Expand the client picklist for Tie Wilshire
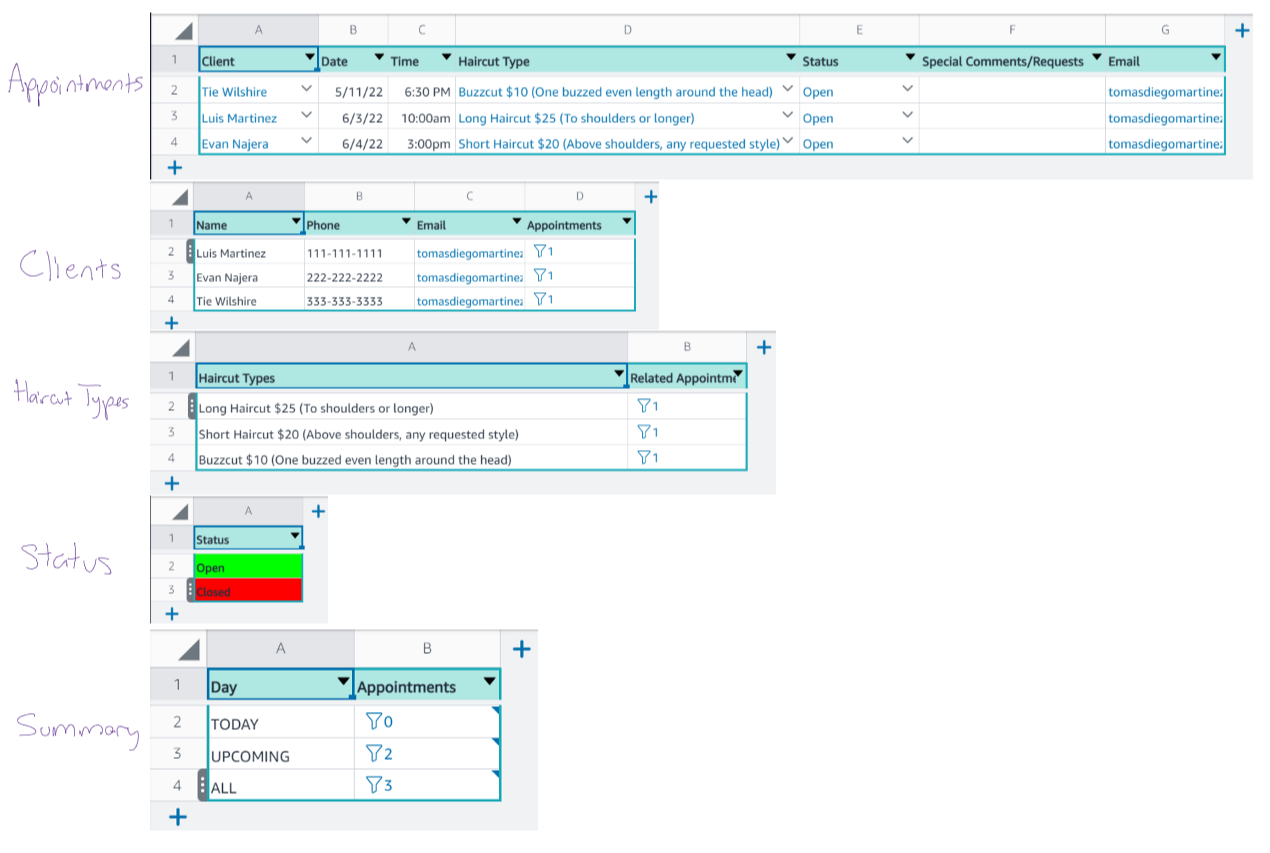1270x853 pixels. point(306,90)
